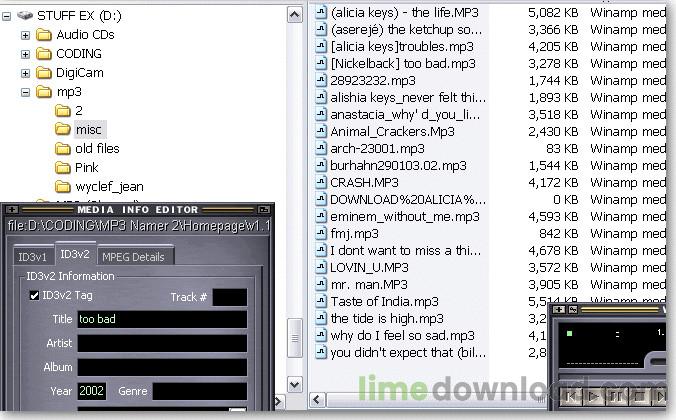
Task: Click the wyclef_jean folder icon
Action: click(x=63, y=186)
